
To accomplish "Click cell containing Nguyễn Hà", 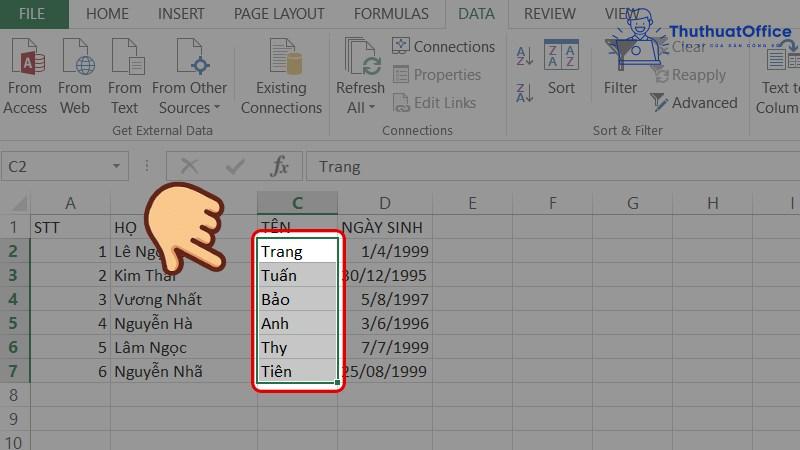I will tap(184, 323).
